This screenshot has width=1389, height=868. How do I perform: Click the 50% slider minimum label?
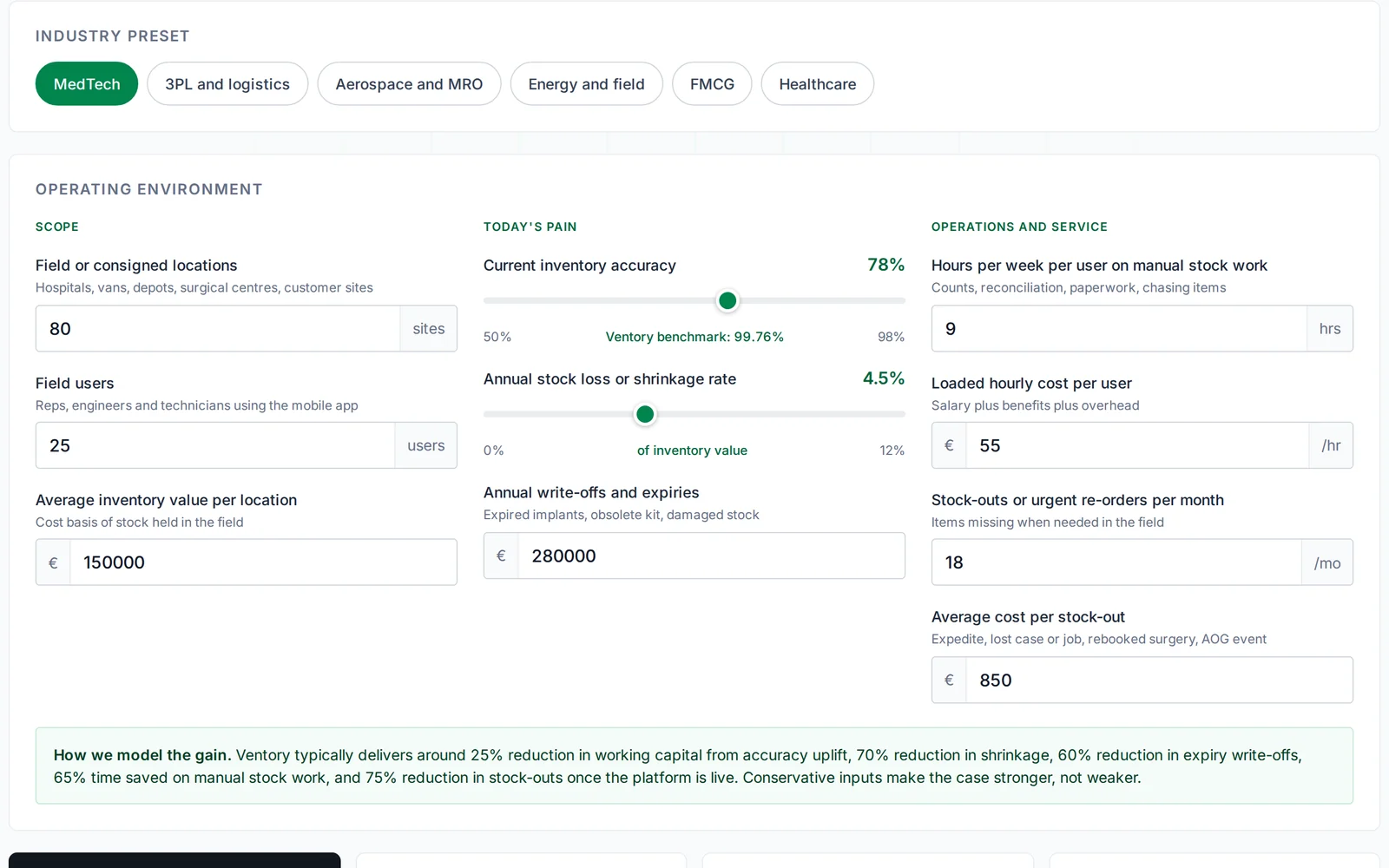[x=497, y=337]
